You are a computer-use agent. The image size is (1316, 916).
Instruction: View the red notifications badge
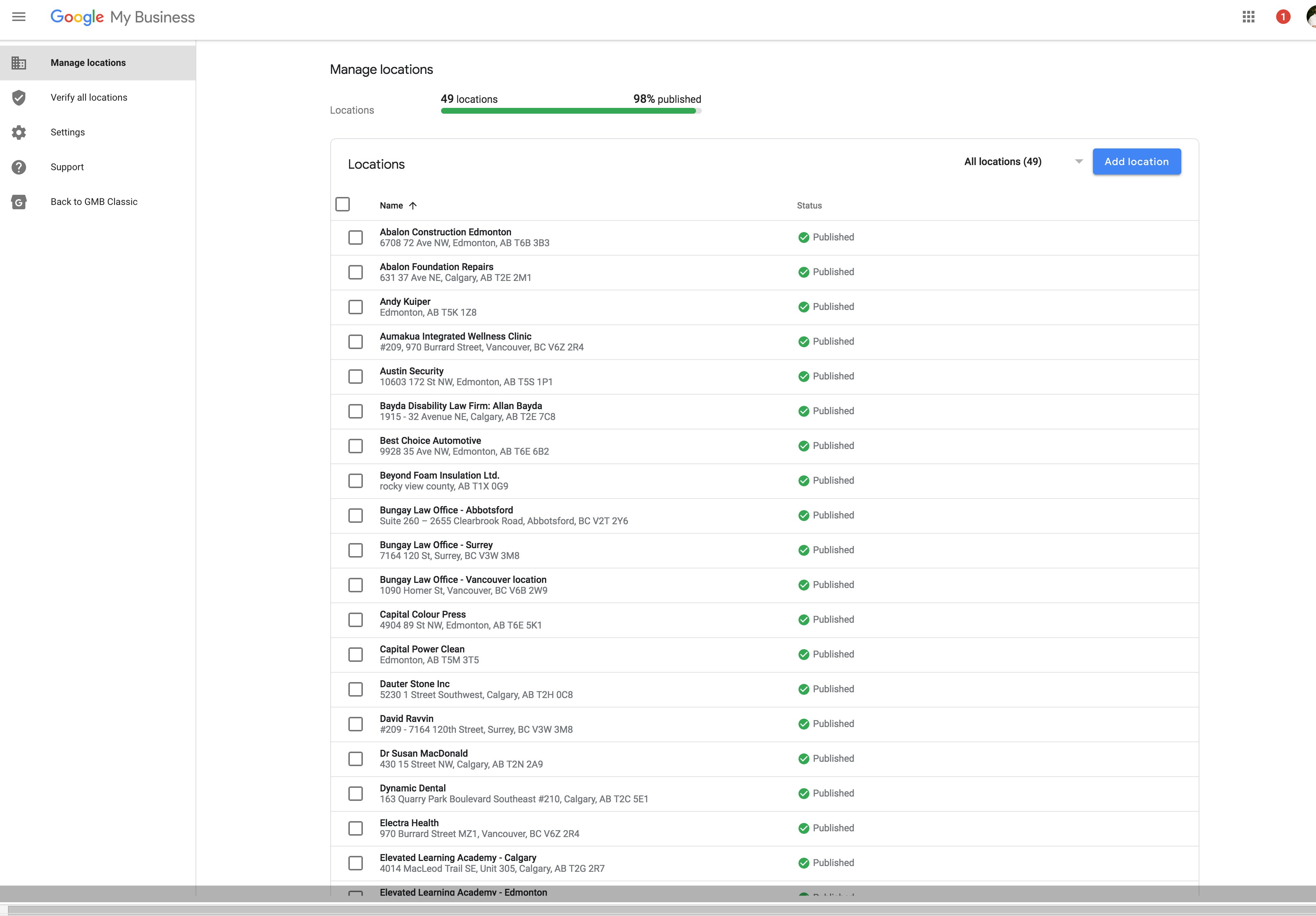(x=1283, y=17)
